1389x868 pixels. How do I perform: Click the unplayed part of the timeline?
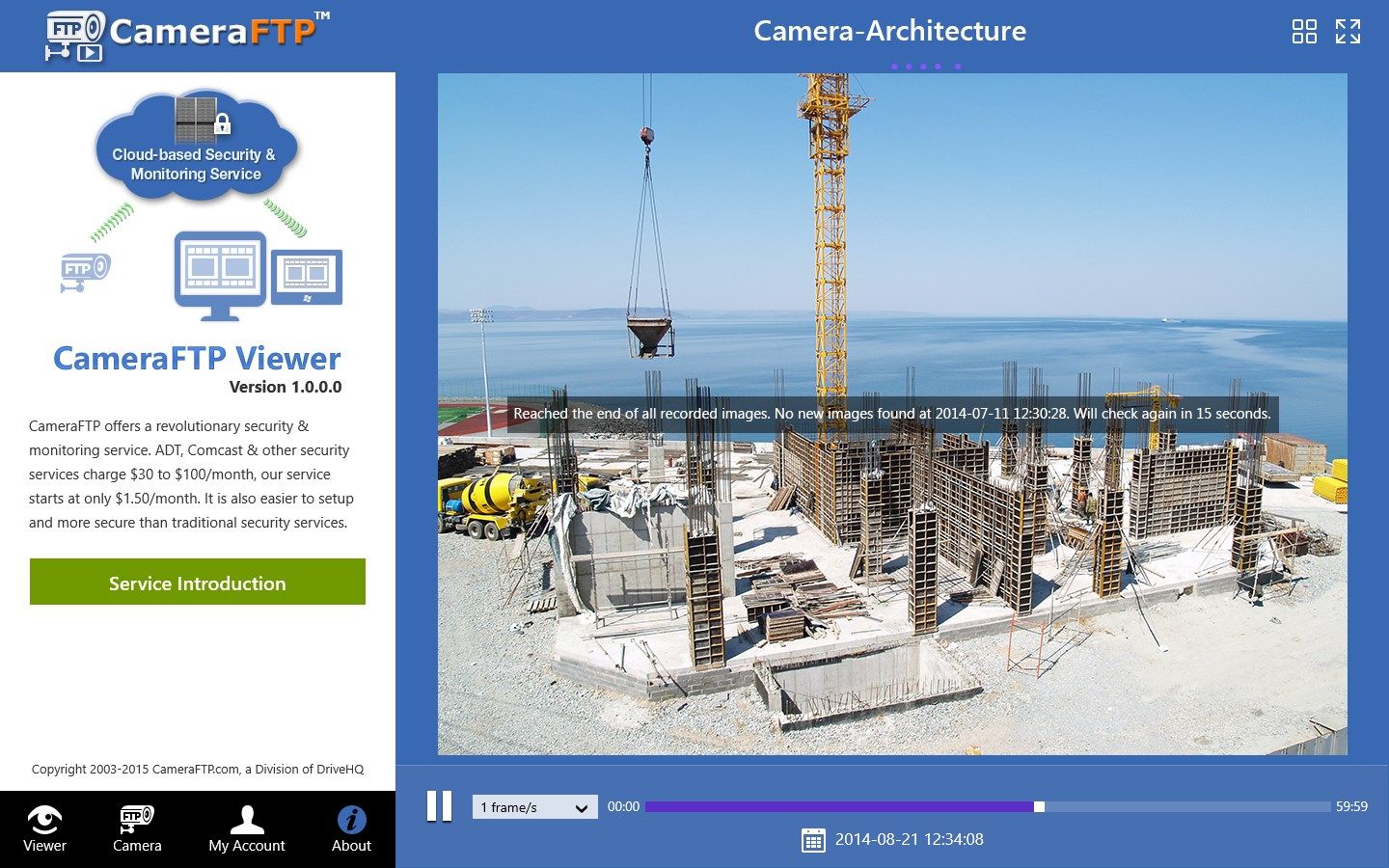pos(1187,806)
